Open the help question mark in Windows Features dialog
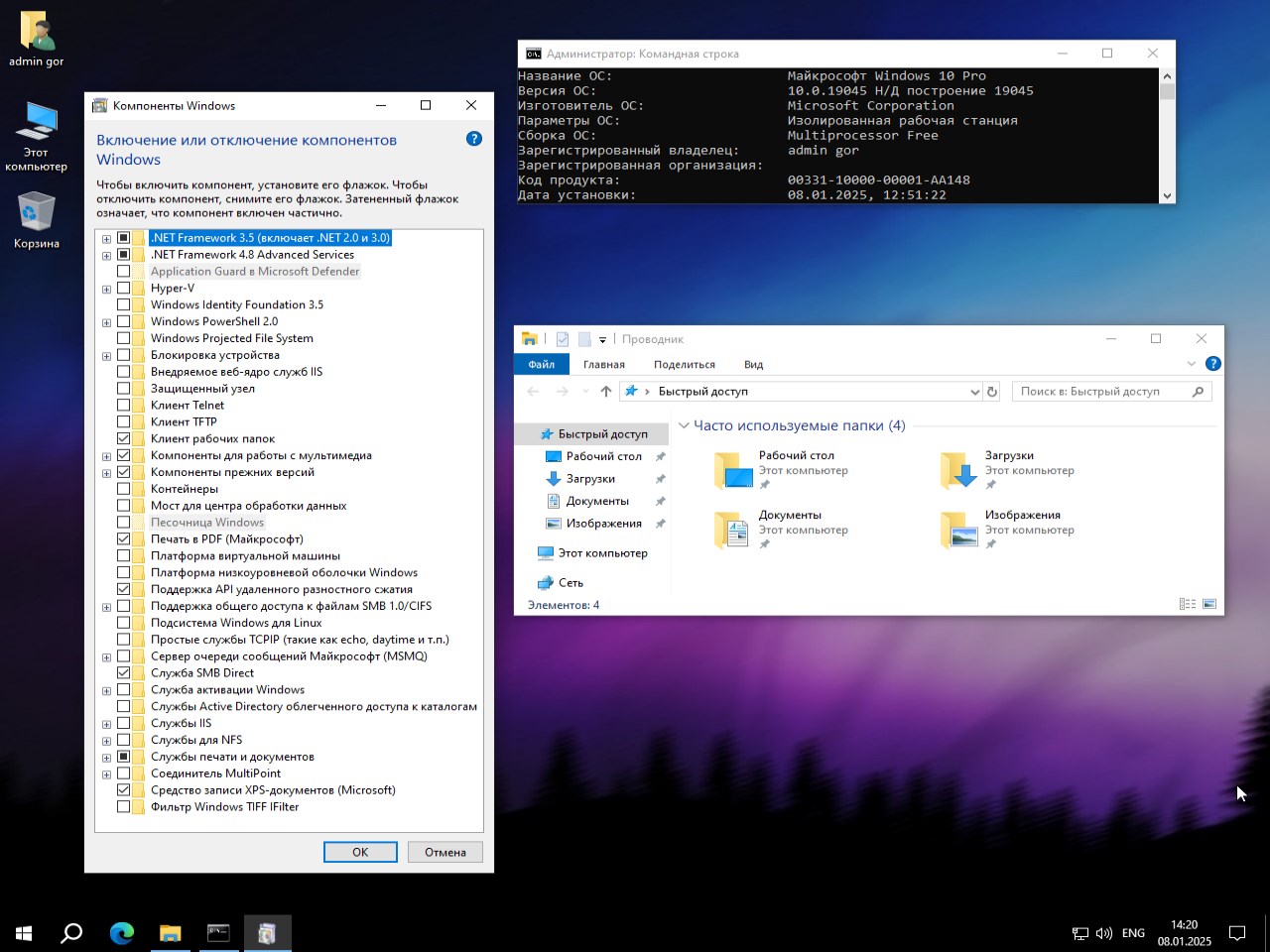Viewport: 1270px width, 952px height. pos(473,139)
